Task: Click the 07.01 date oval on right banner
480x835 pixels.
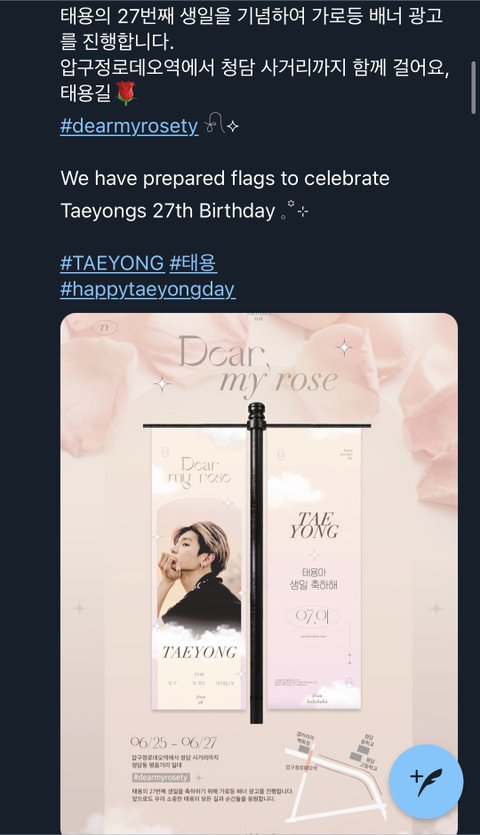Action: tap(313, 617)
